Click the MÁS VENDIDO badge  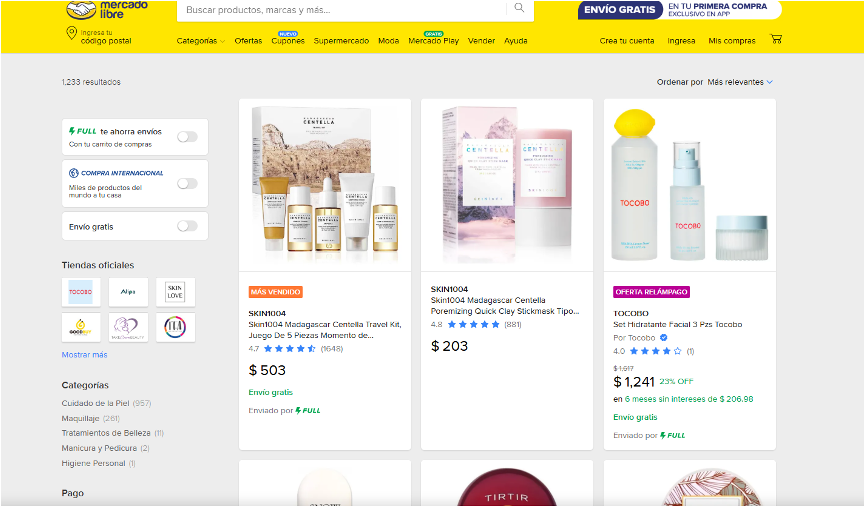pyautogui.click(x=276, y=292)
